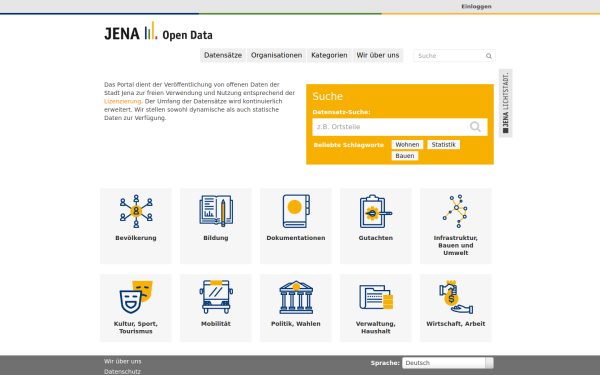Focus the top Suche input field
The image size is (600, 375).
tap(454, 56)
